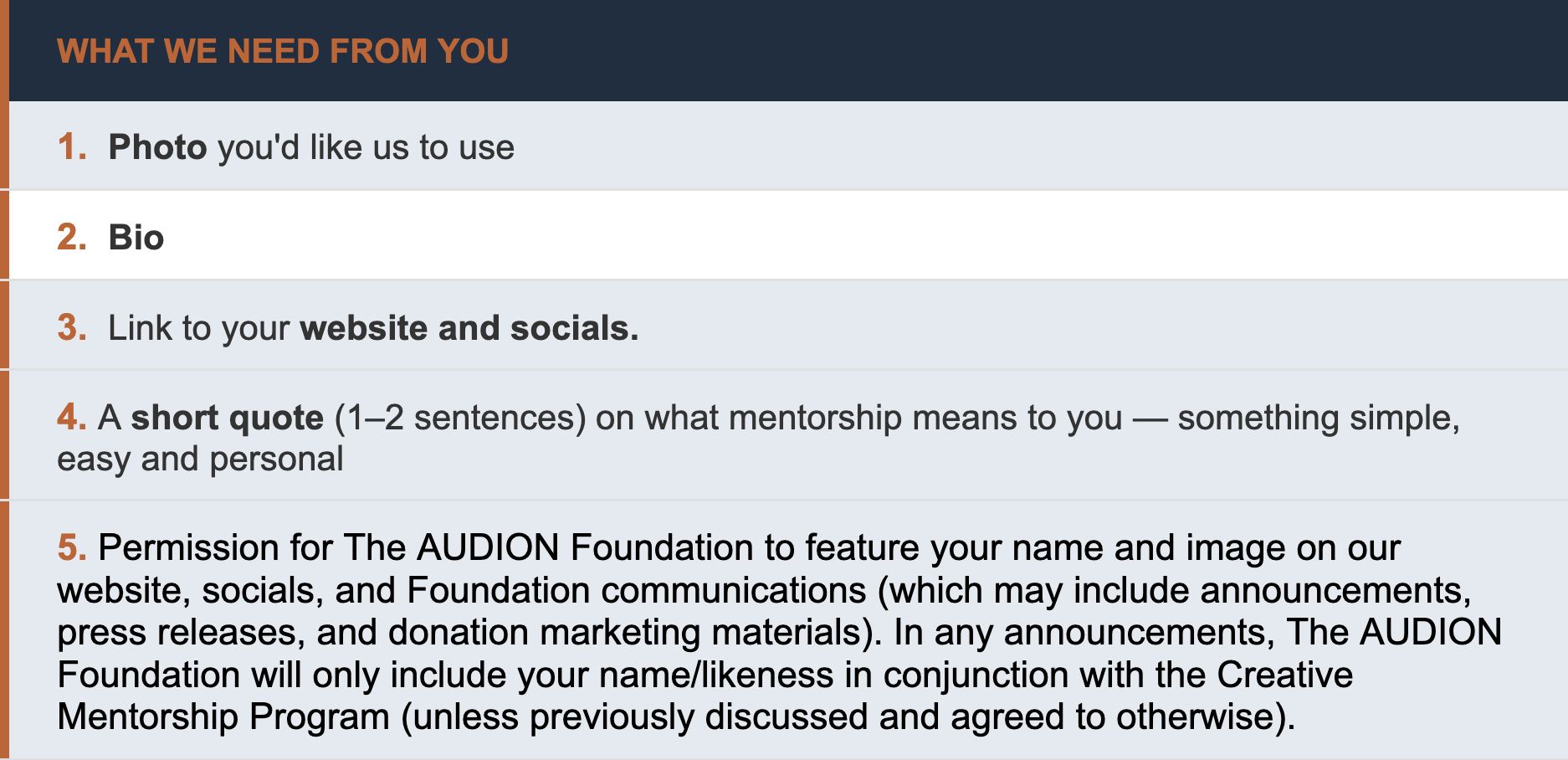The width and height of the screenshot is (1568, 760).
Task: Click the orange number 5 marker
Action: [71, 548]
